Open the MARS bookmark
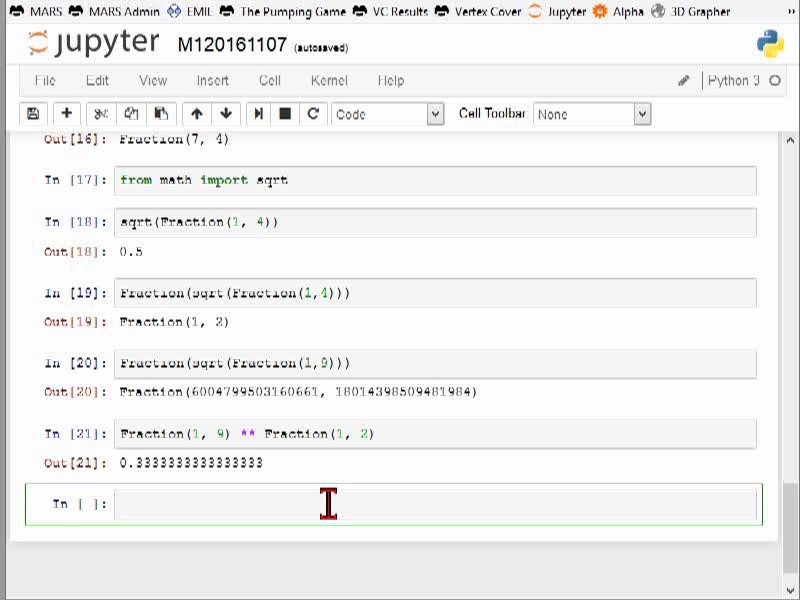 click(36, 11)
